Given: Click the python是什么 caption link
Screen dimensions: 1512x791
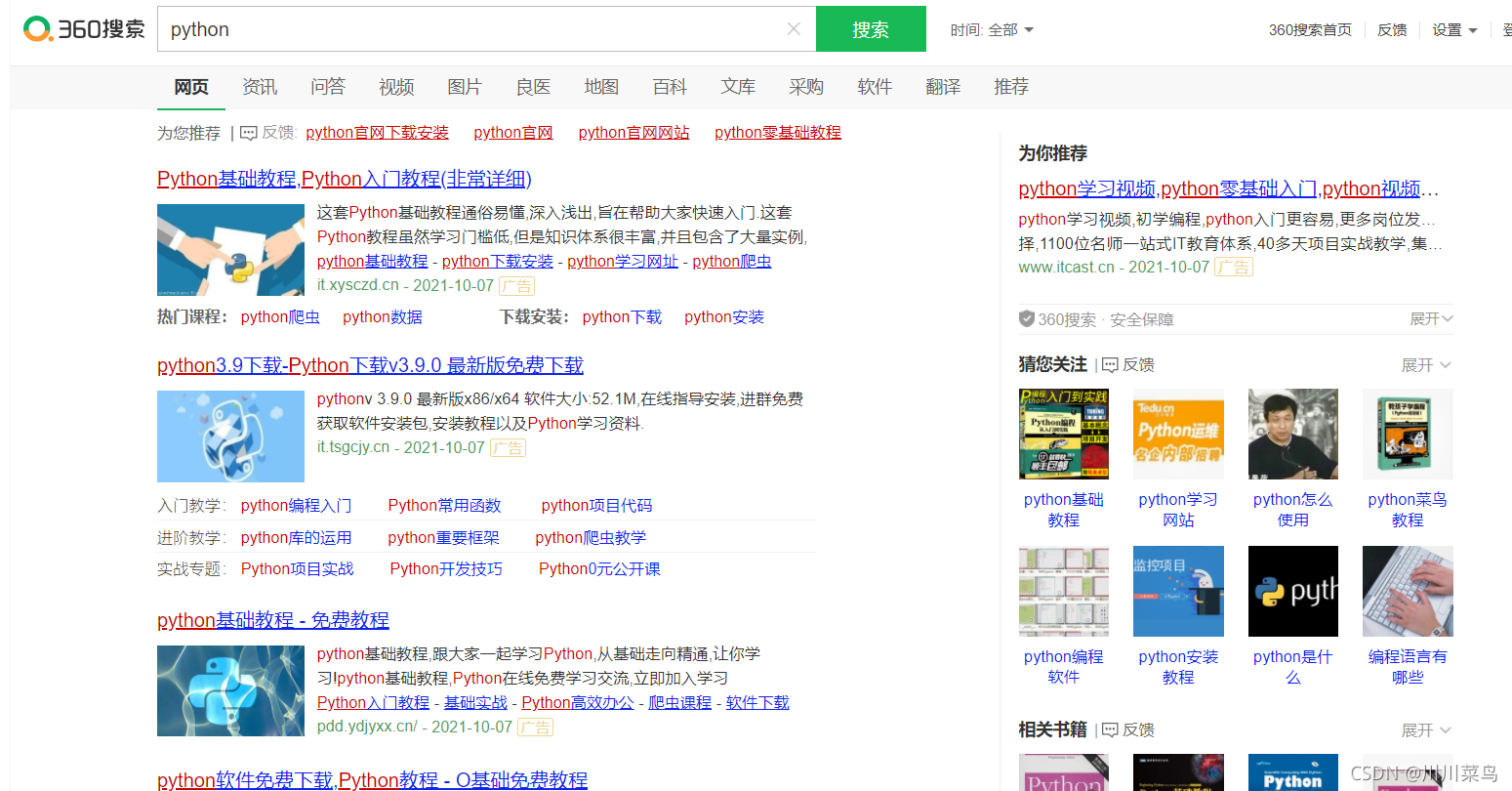Looking at the screenshot, I should (1293, 667).
